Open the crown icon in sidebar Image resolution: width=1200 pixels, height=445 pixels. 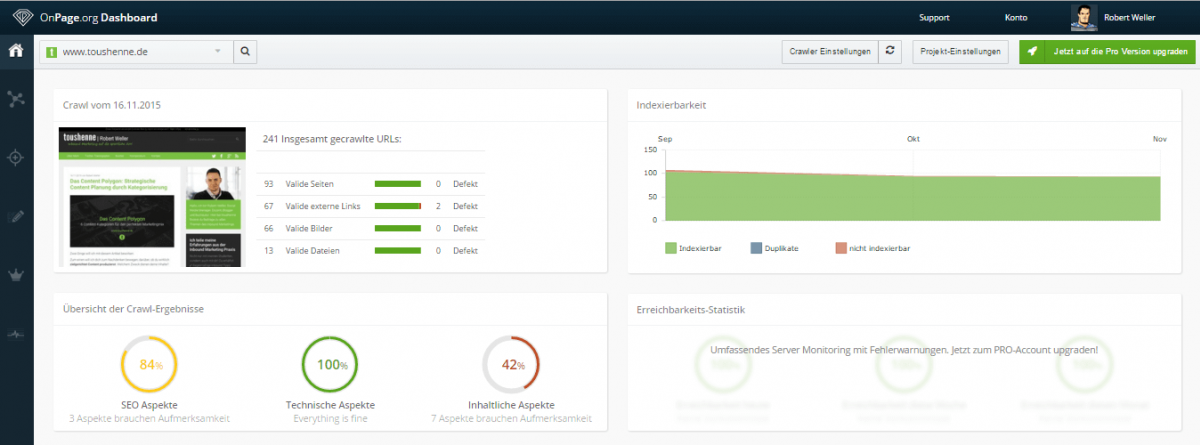(16, 275)
